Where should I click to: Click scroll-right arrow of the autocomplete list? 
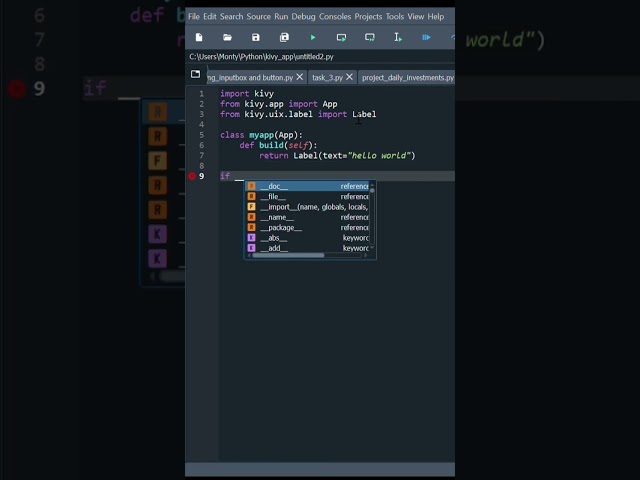click(365, 256)
